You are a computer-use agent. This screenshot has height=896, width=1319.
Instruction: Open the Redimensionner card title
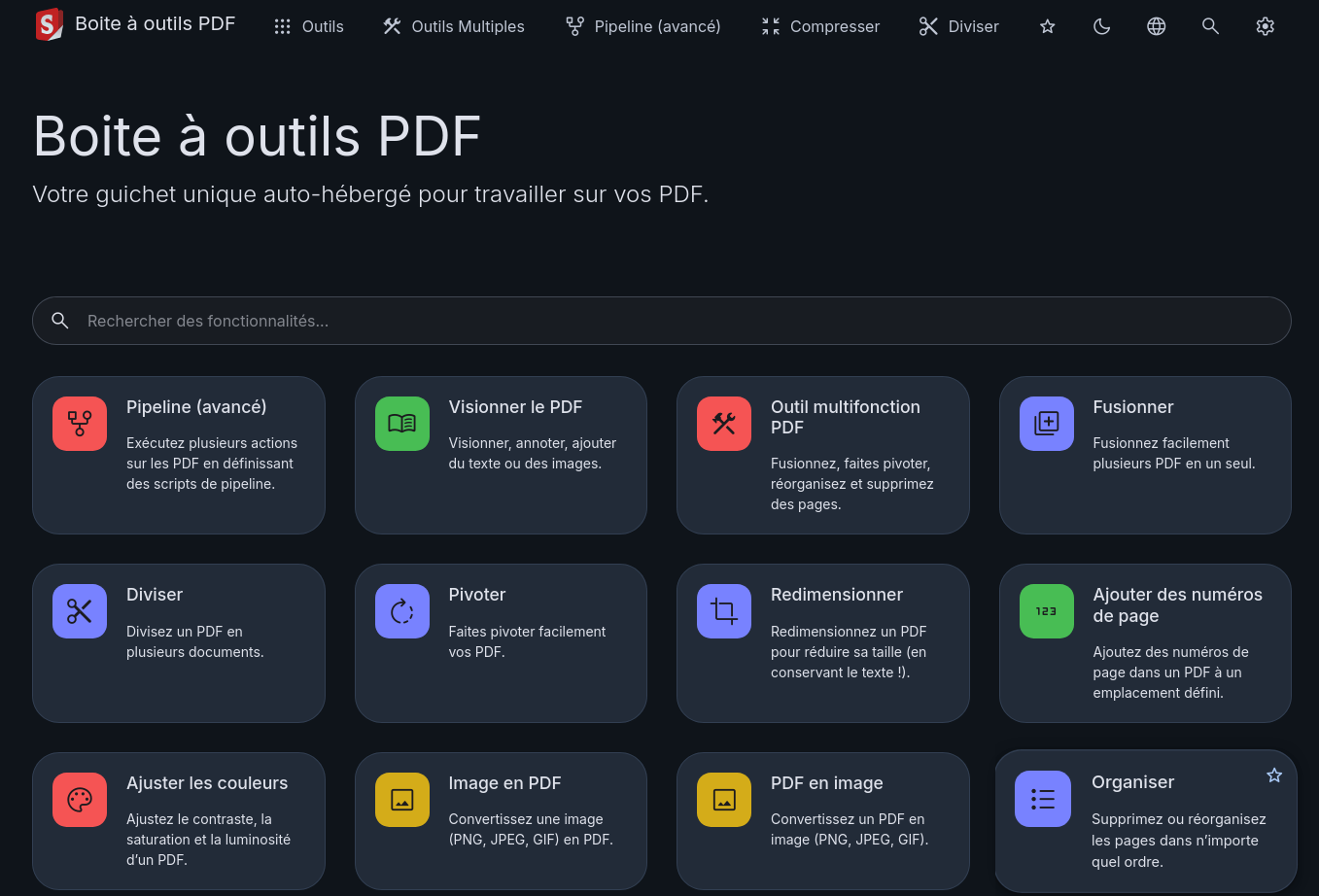click(837, 595)
